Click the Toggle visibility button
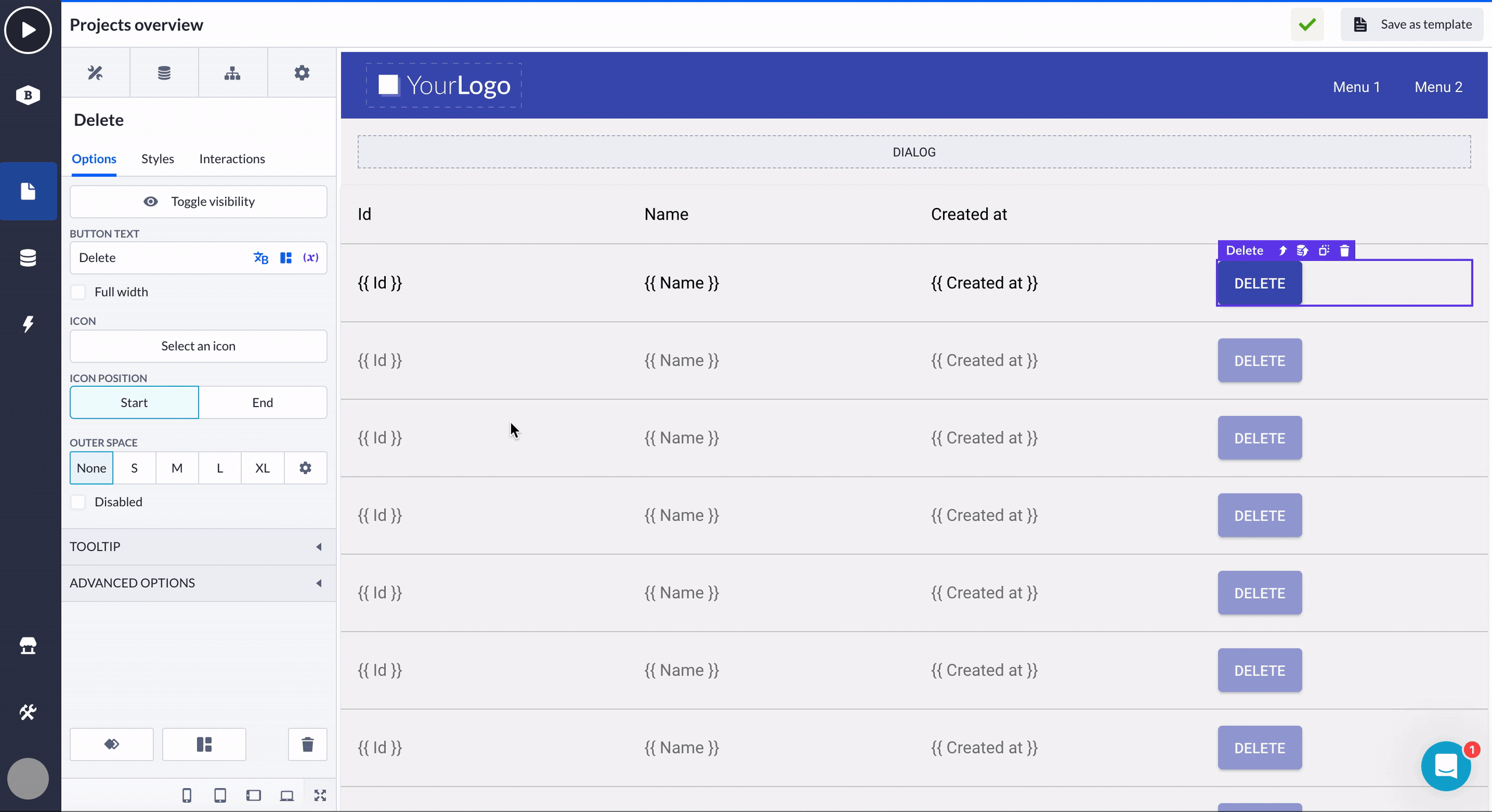Screen dimensions: 1492x812 pos(198,202)
